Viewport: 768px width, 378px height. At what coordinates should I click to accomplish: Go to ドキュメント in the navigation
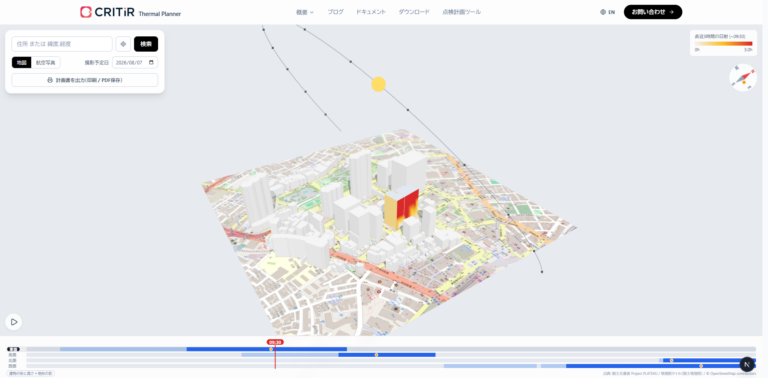point(371,12)
